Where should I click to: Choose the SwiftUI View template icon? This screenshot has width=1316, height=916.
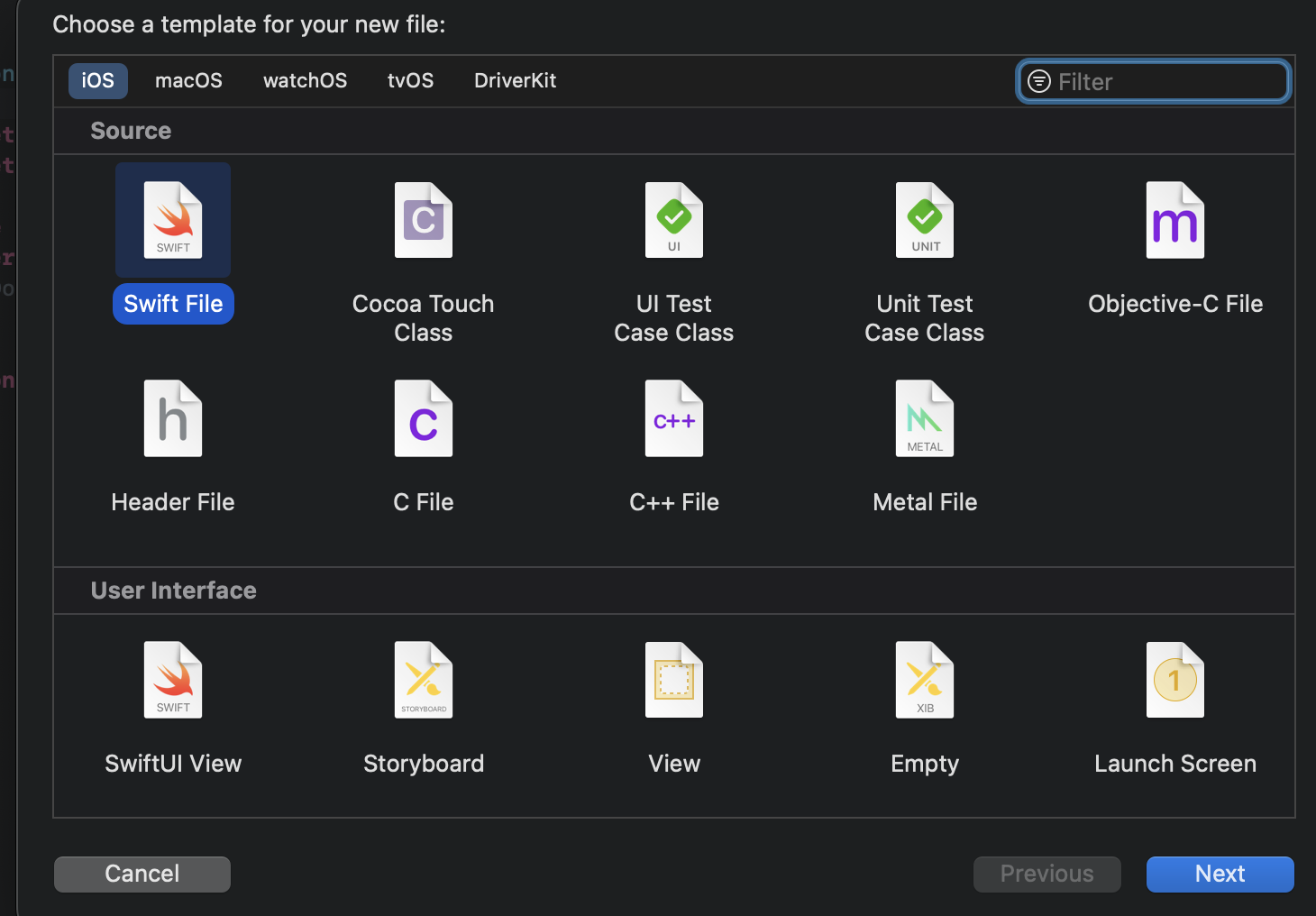coord(173,680)
